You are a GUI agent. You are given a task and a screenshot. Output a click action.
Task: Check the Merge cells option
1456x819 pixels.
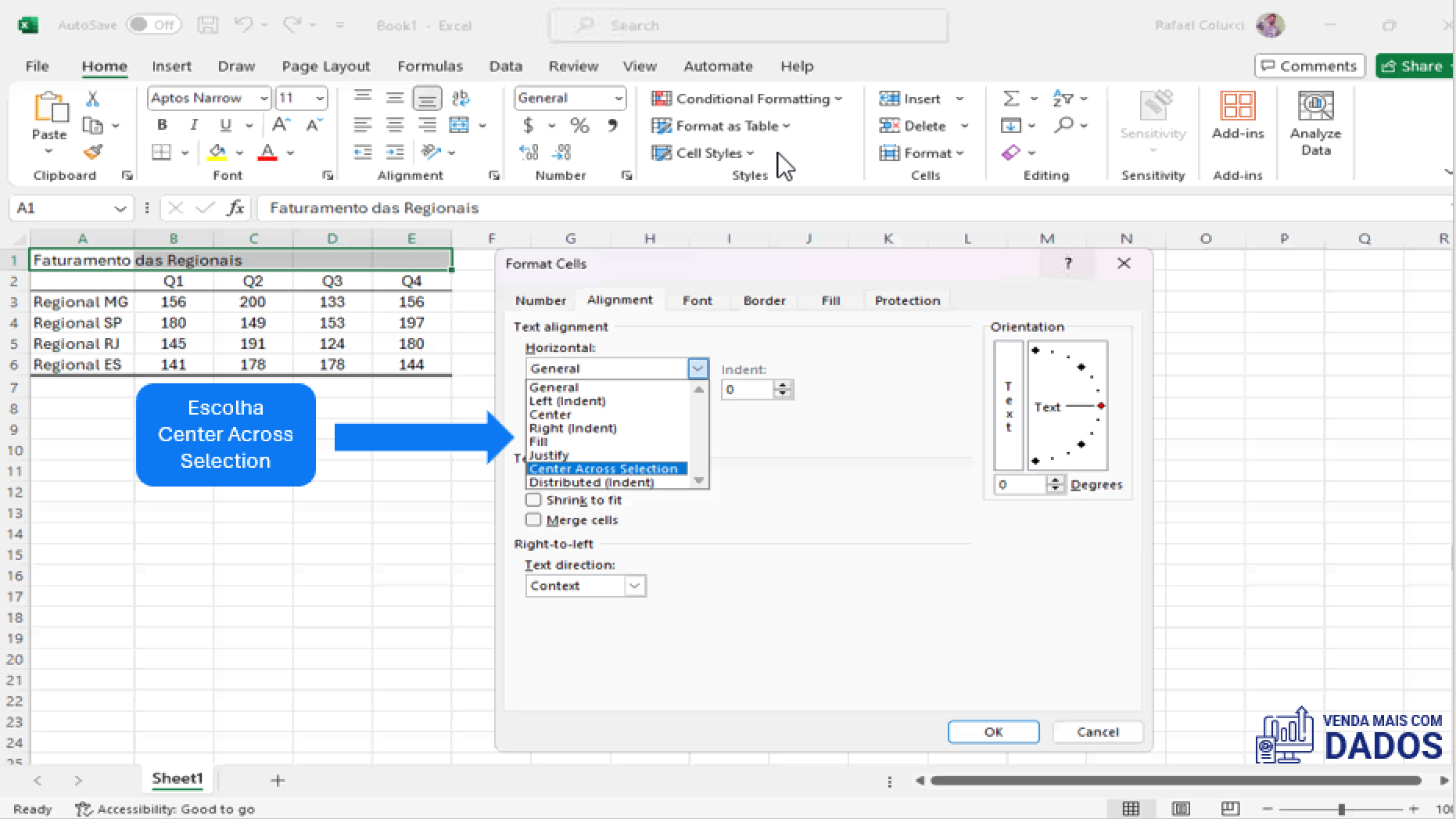pos(534,519)
